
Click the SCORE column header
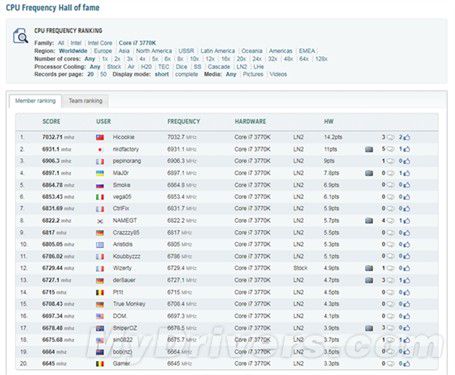(51, 122)
